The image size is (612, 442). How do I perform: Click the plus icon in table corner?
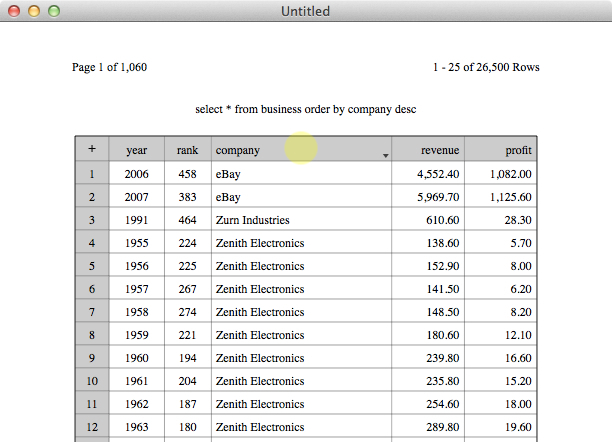tap(92, 149)
